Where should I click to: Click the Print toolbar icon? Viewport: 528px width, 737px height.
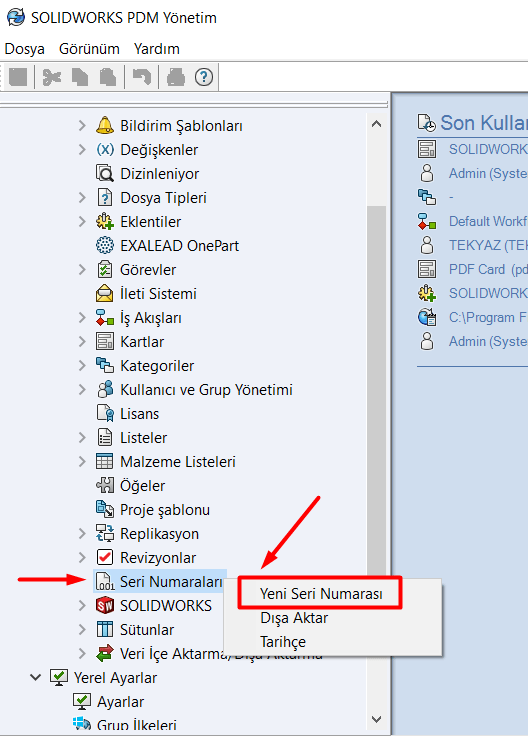(176, 77)
